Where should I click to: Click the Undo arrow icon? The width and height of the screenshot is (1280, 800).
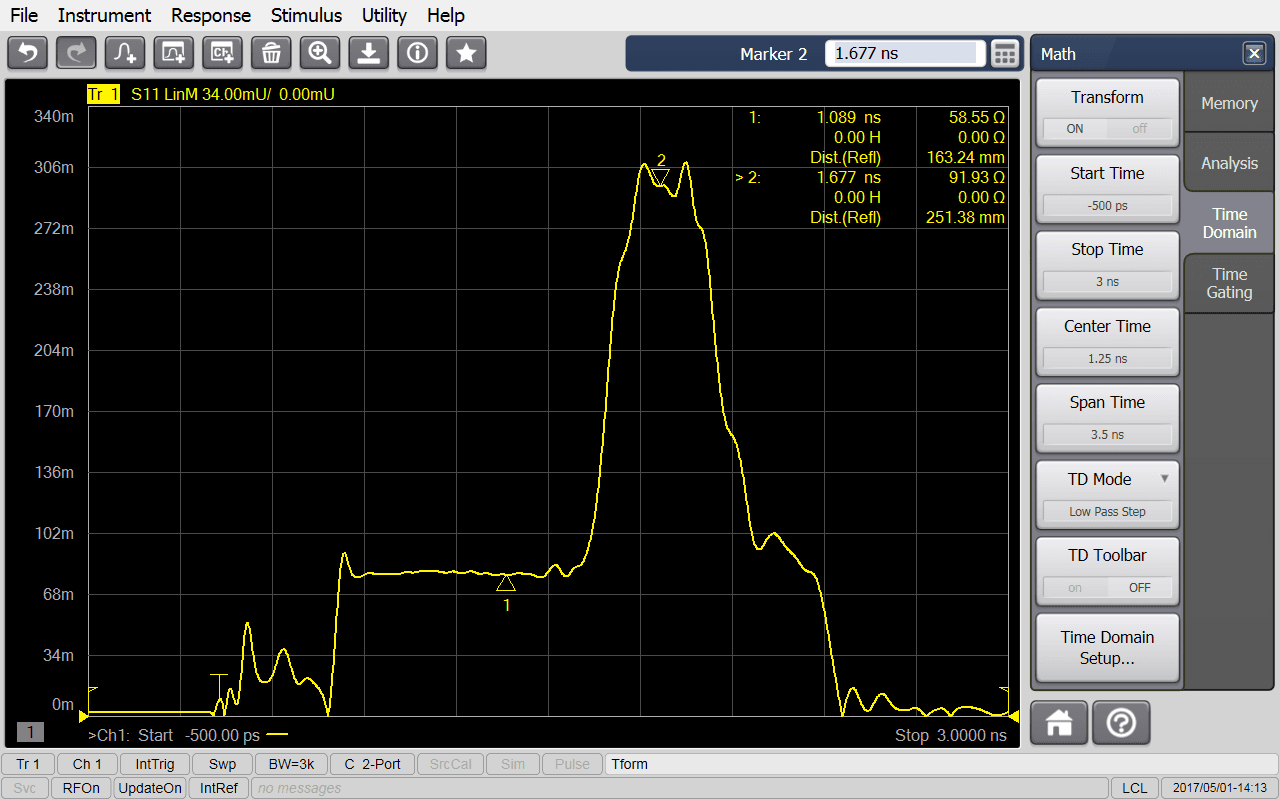pyautogui.click(x=28, y=53)
